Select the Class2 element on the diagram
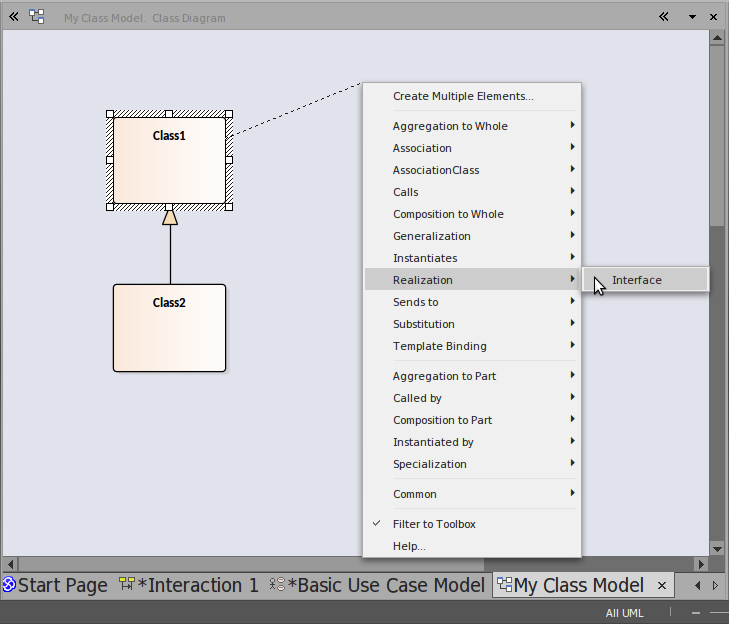The image size is (729, 624). click(x=169, y=328)
